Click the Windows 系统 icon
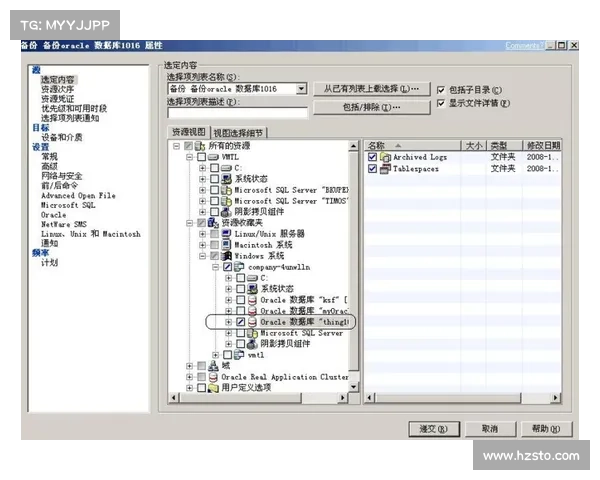 pos(226,256)
